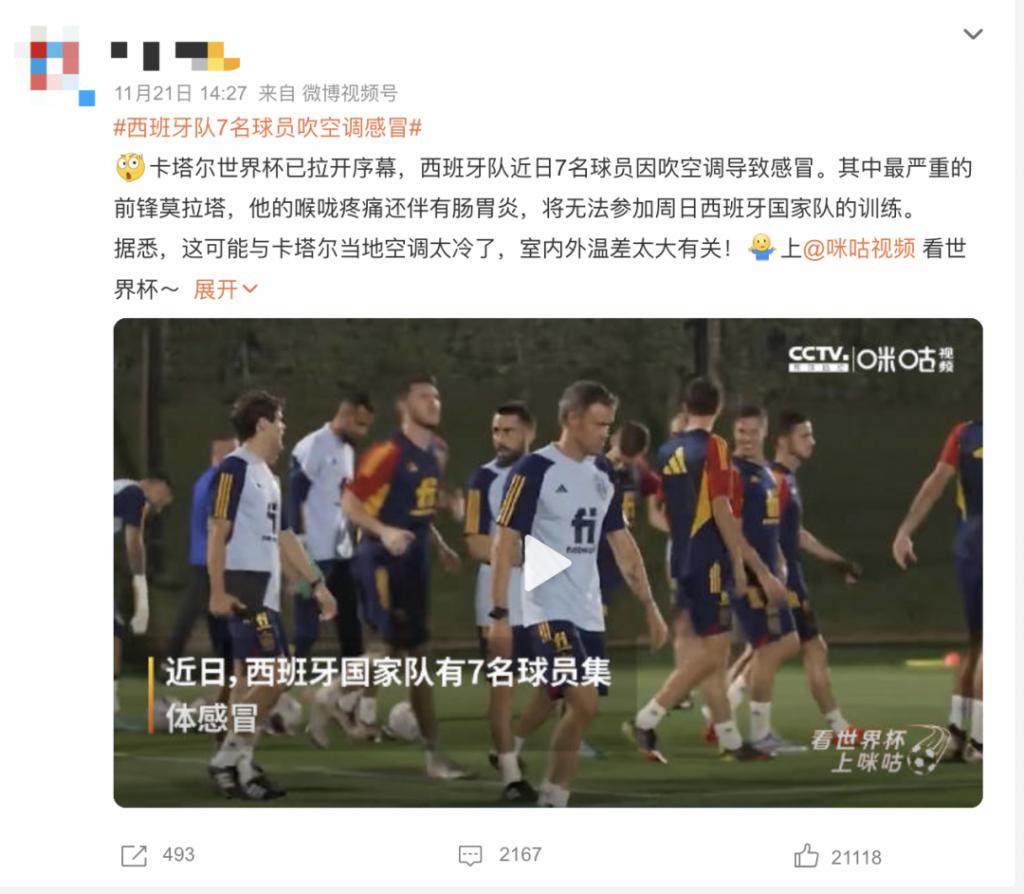Expand full post text with 展开
The width and height of the screenshot is (1024, 894).
[x=225, y=289]
